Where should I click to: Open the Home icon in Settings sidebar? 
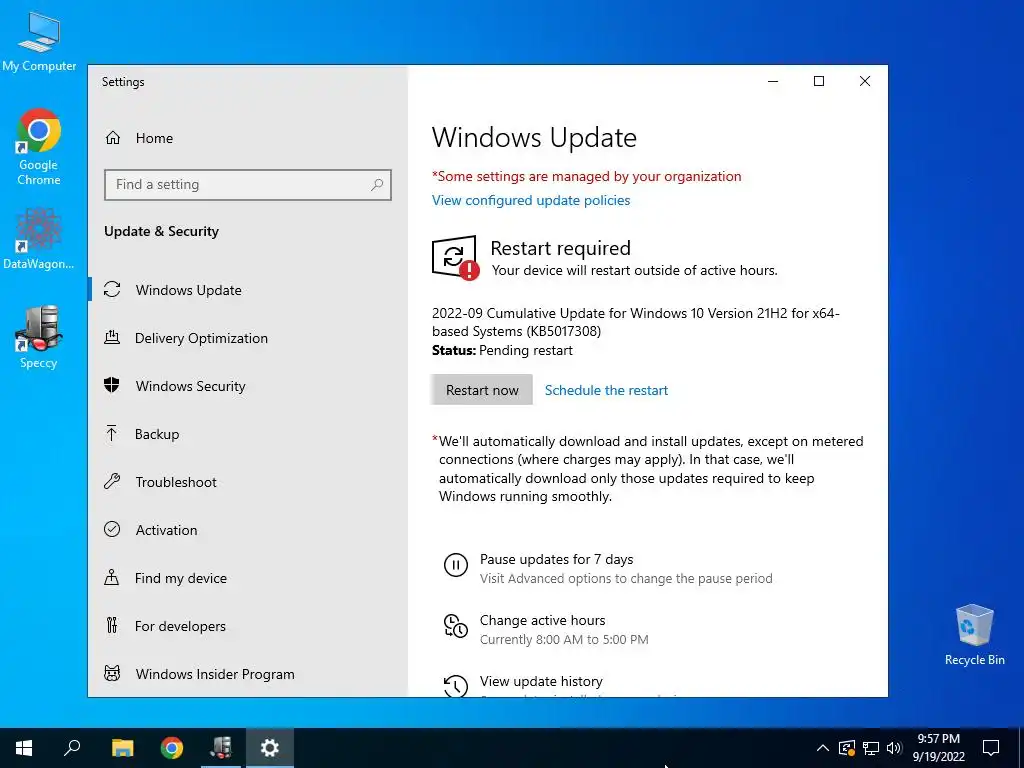coord(113,138)
